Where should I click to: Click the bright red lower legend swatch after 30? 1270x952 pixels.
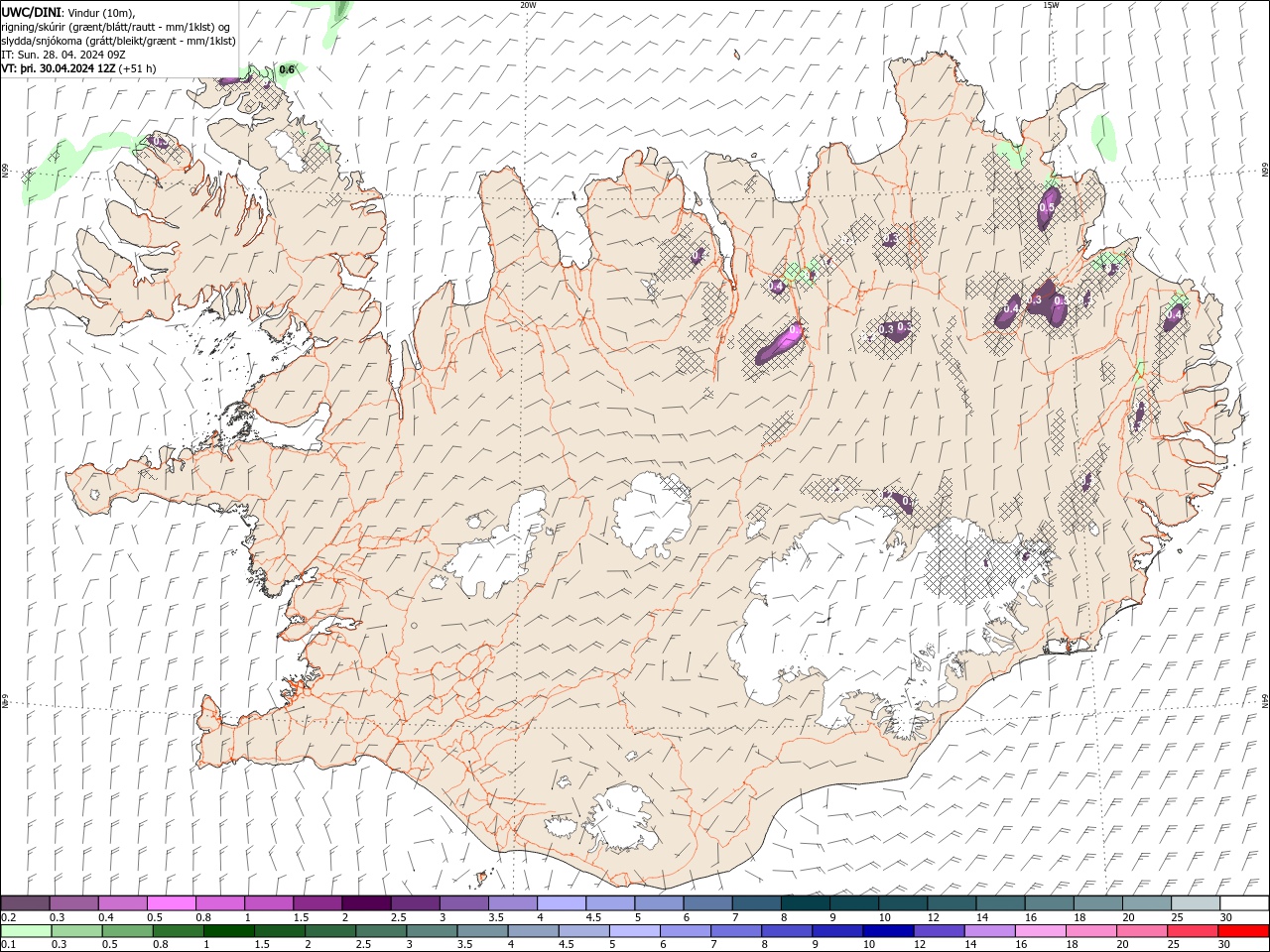coord(1243,931)
